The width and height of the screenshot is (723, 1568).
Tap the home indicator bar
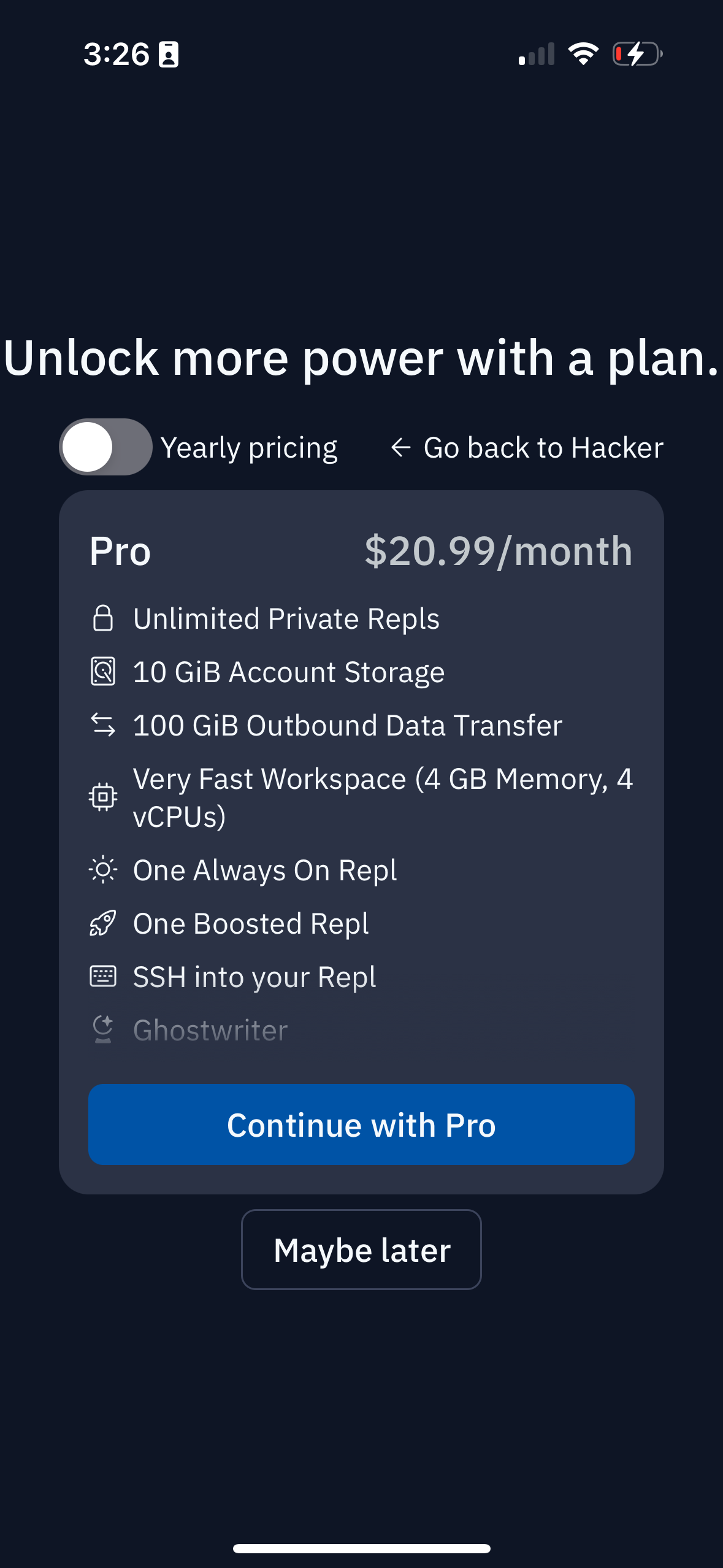(x=361, y=1548)
